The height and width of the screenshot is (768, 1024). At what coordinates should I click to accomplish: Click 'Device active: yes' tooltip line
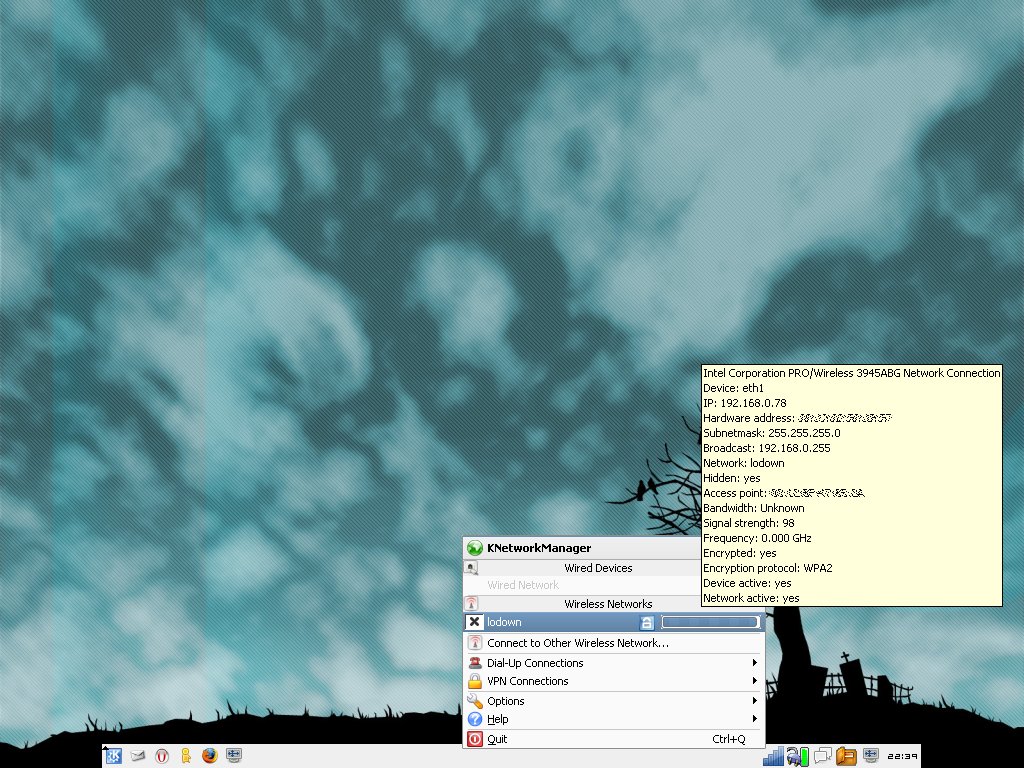(x=747, y=583)
